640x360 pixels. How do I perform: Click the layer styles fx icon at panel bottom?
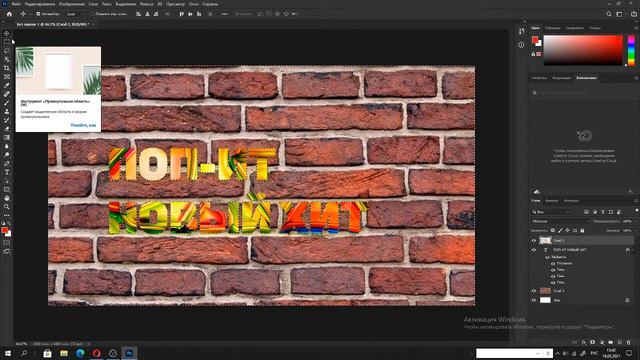(584, 342)
